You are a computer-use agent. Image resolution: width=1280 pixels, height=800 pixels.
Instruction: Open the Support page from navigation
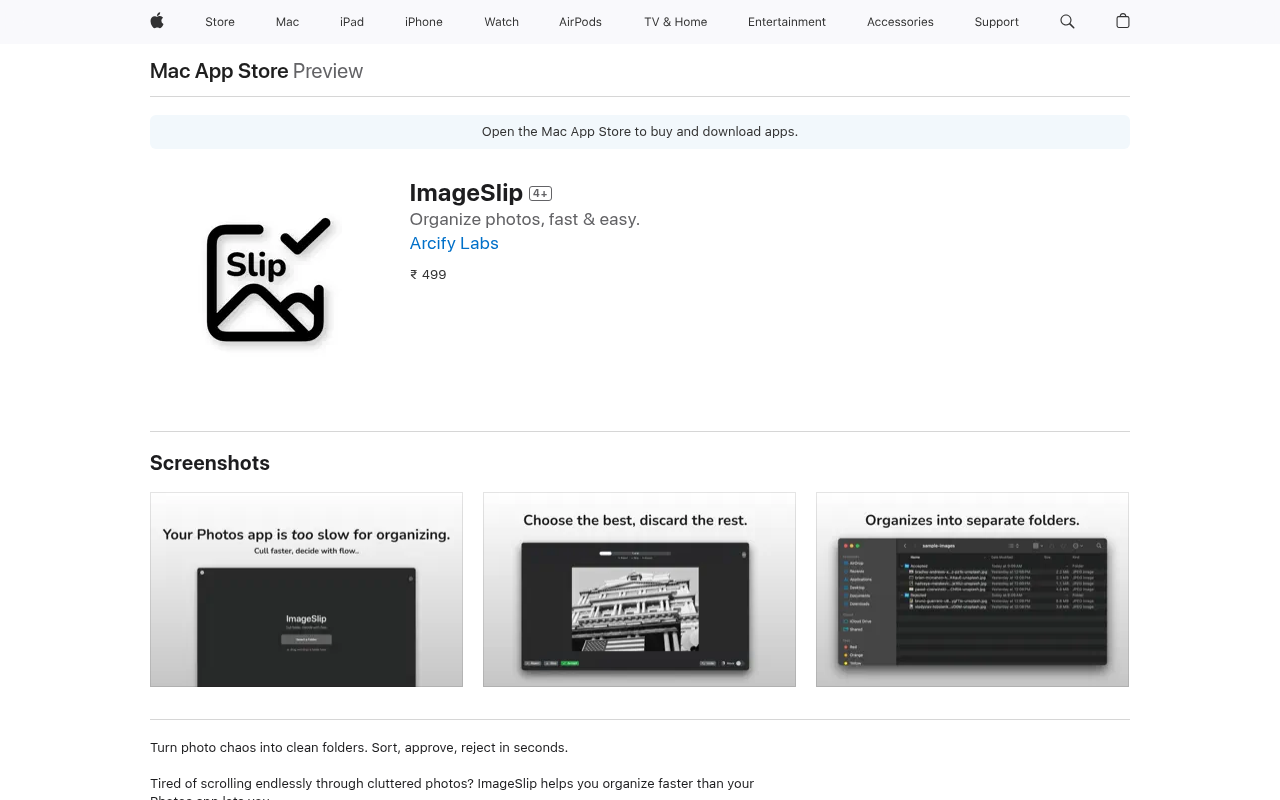[x=996, y=22]
